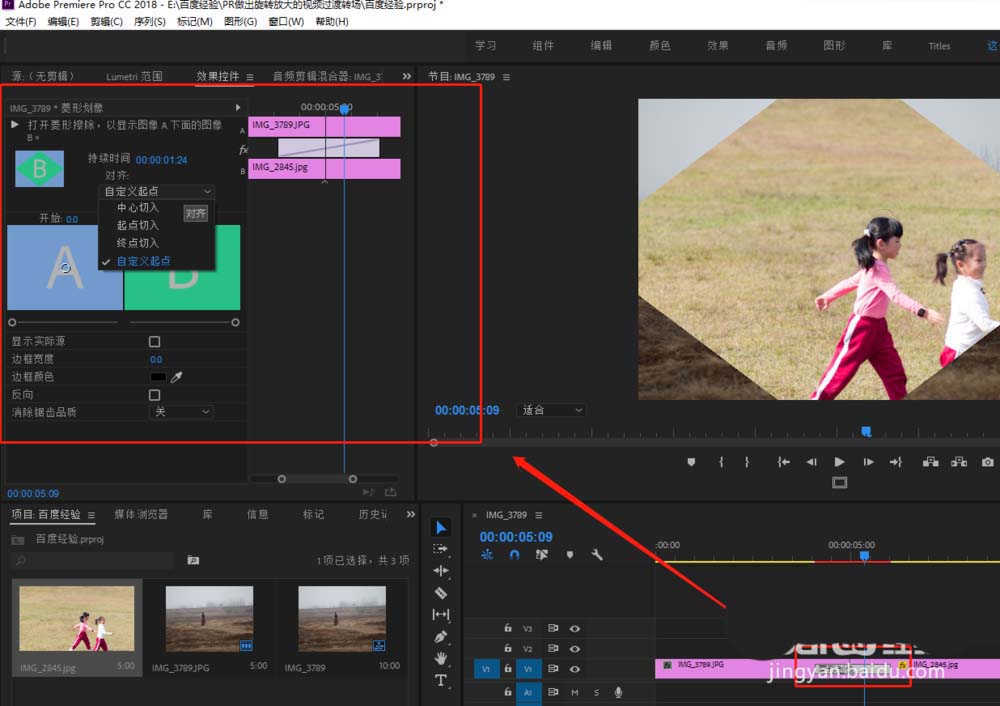Open timeline wrench display settings

click(597, 555)
